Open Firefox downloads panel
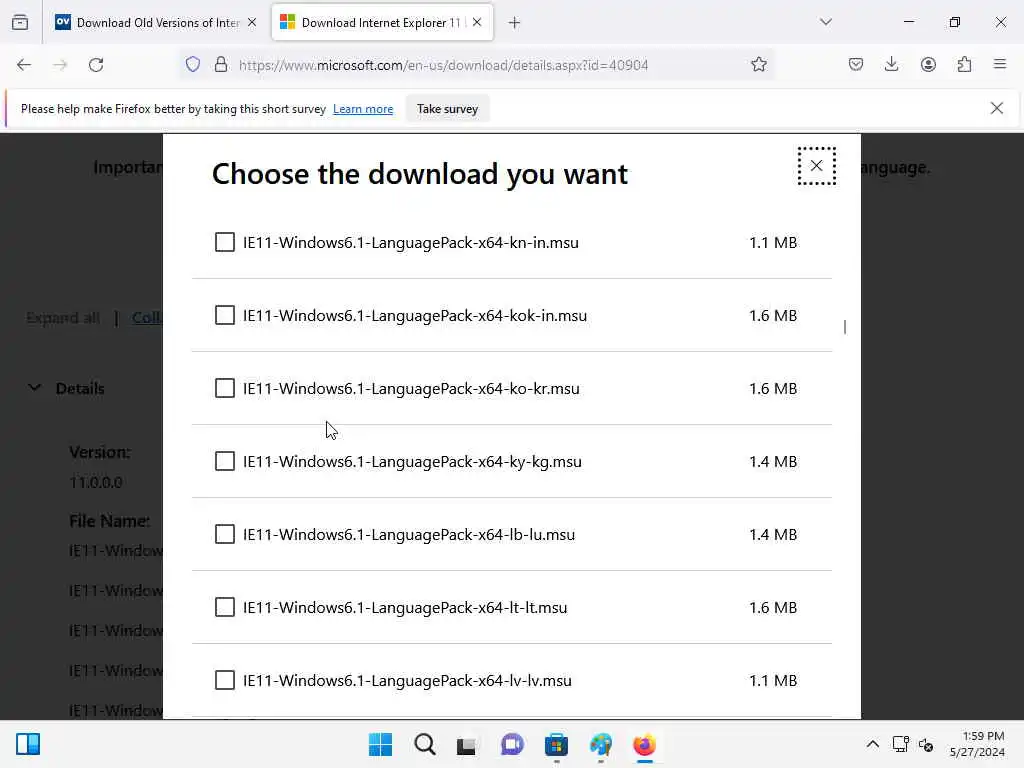The width and height of the screenshot is (1024, 768). coord(891,65)
